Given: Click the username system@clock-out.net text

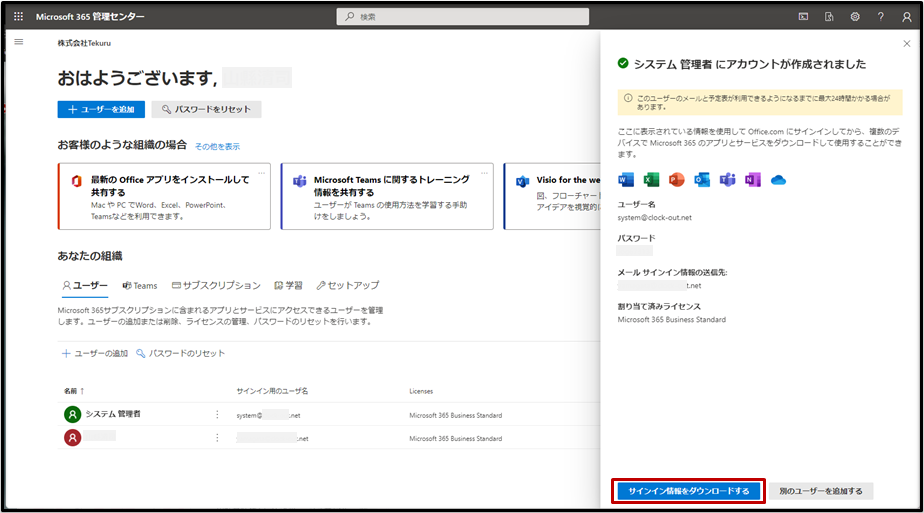Looking at the screenshot, I should point(654,217).
